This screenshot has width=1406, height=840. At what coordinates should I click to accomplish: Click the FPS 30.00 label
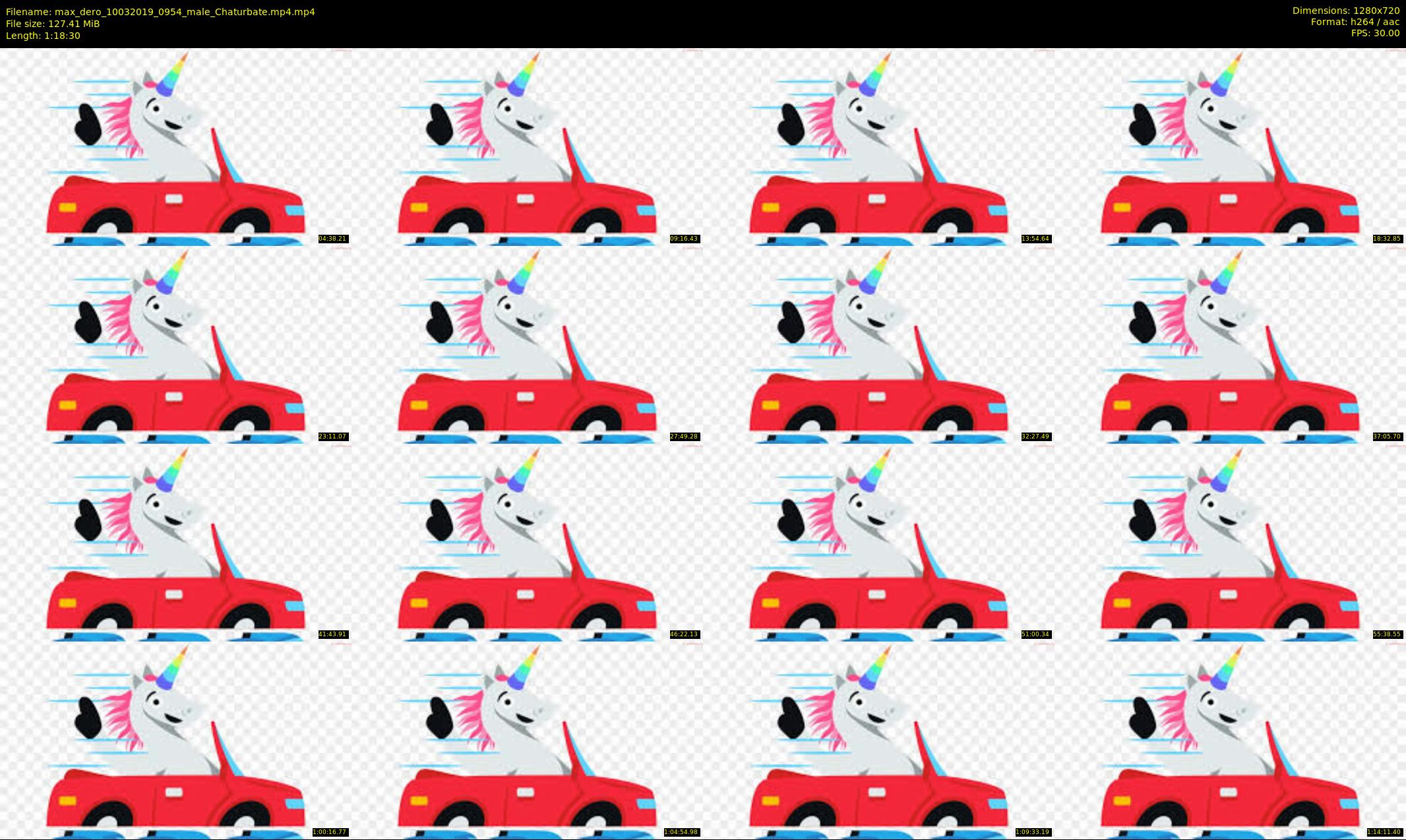coord(1375,33)
